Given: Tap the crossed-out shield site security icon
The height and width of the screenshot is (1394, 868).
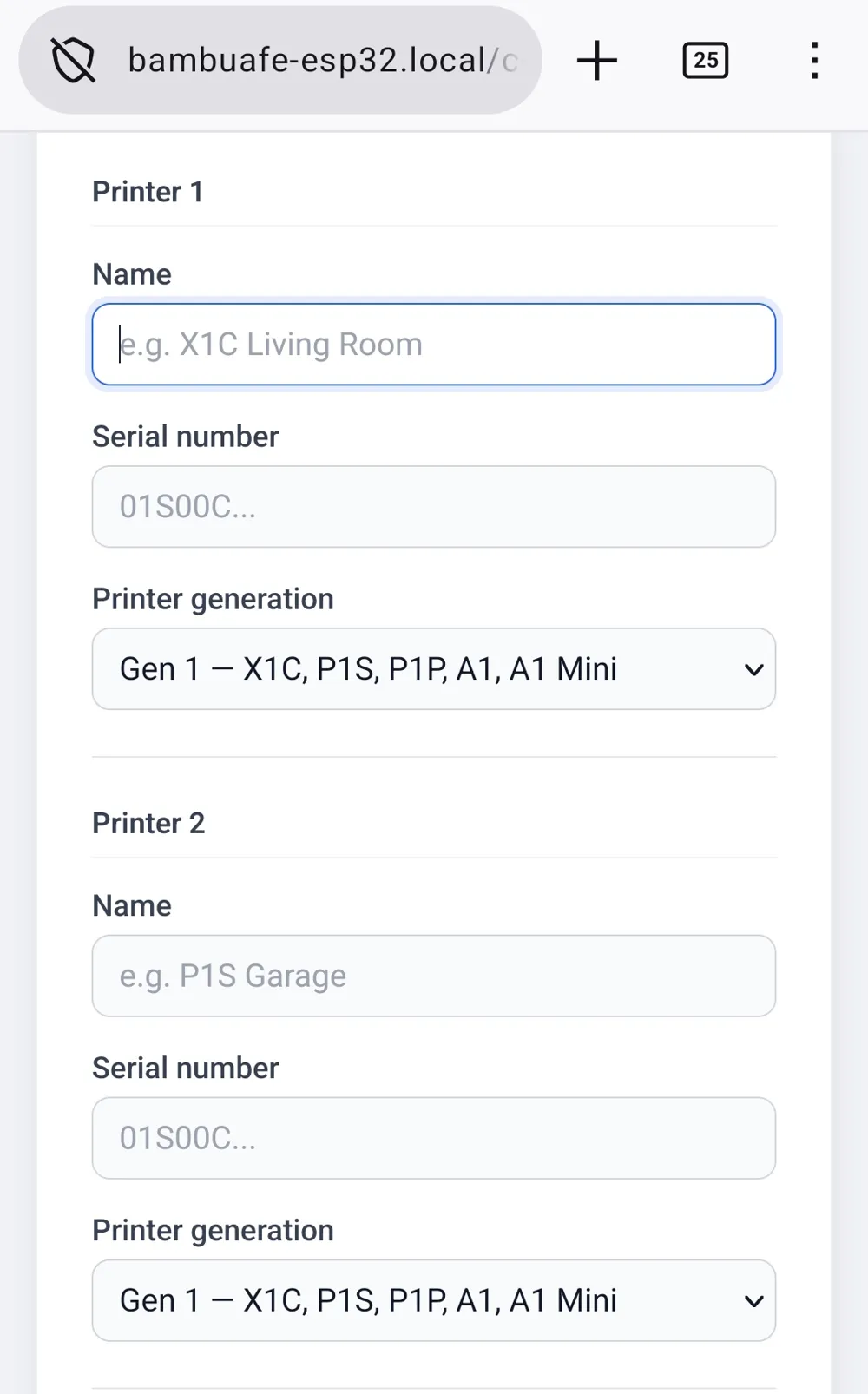Looking at the screenshot, I should click(74, 60).
